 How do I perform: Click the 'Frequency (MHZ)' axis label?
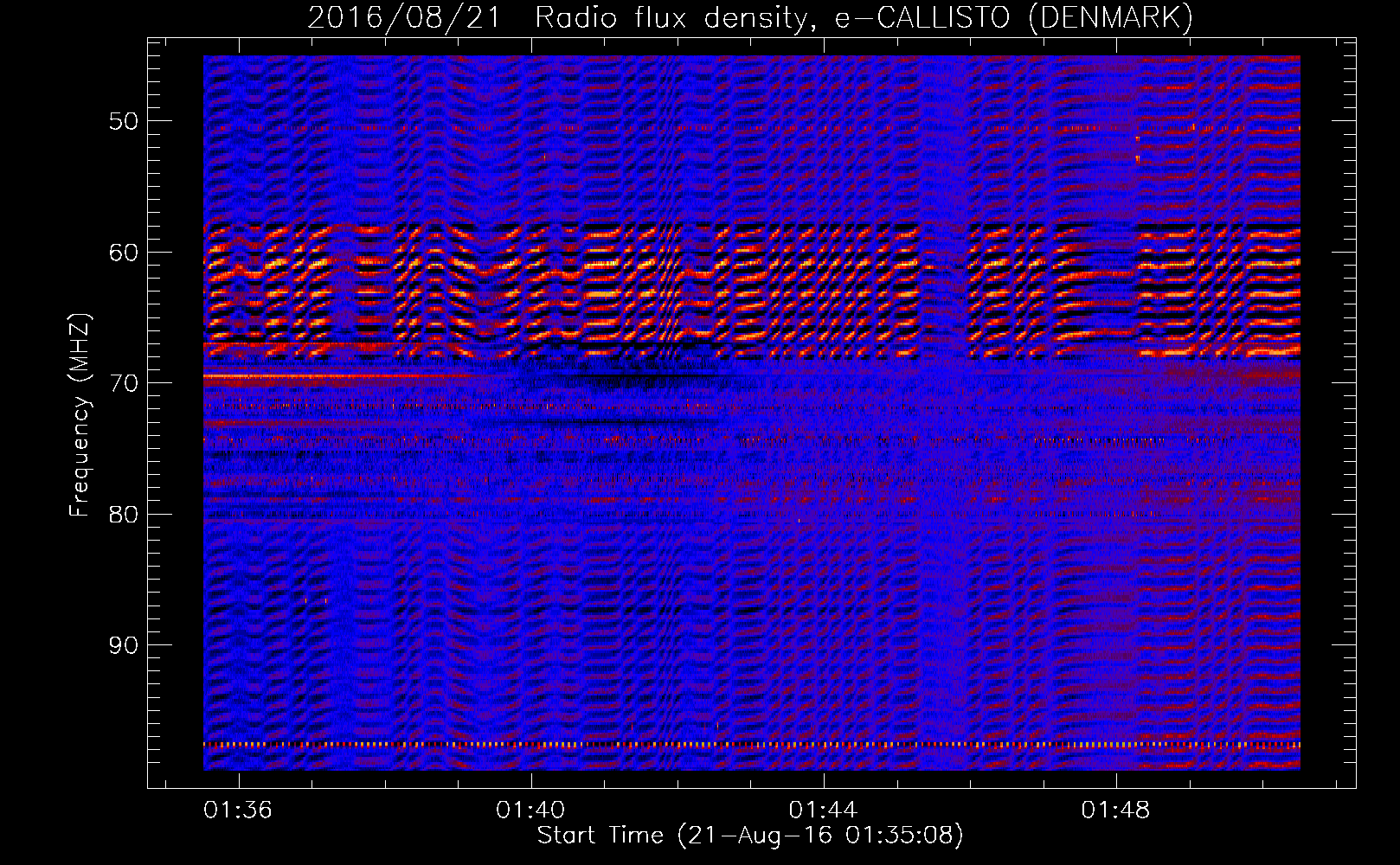[79, 415]
